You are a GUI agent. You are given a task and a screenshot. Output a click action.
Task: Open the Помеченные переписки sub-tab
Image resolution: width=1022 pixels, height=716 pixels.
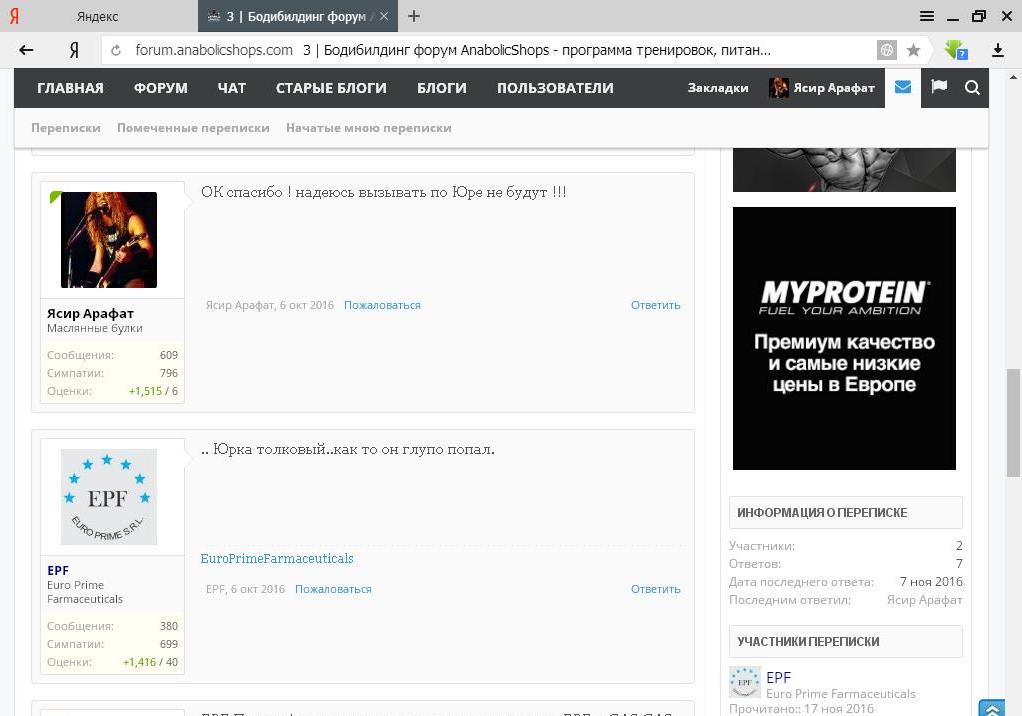click(193, 128)
